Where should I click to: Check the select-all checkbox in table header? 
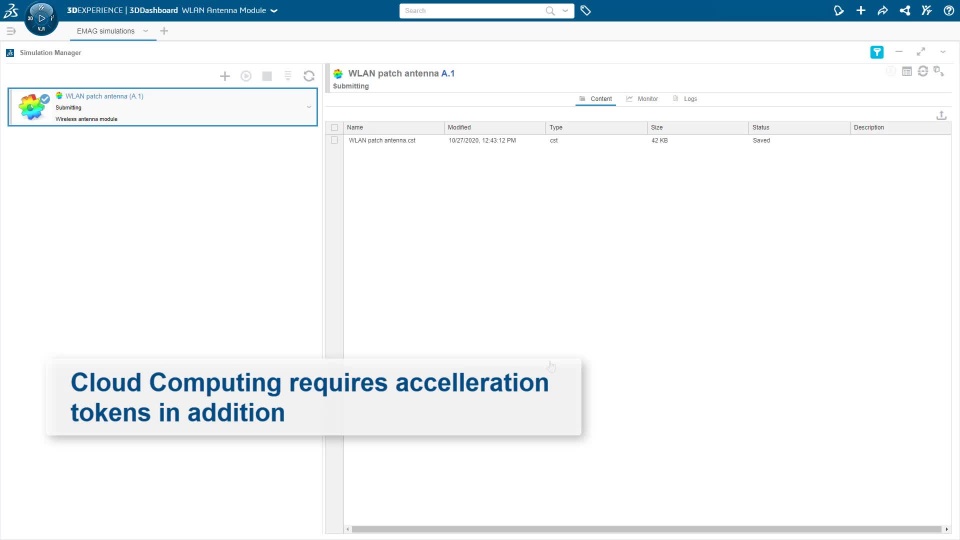[334, 128]
